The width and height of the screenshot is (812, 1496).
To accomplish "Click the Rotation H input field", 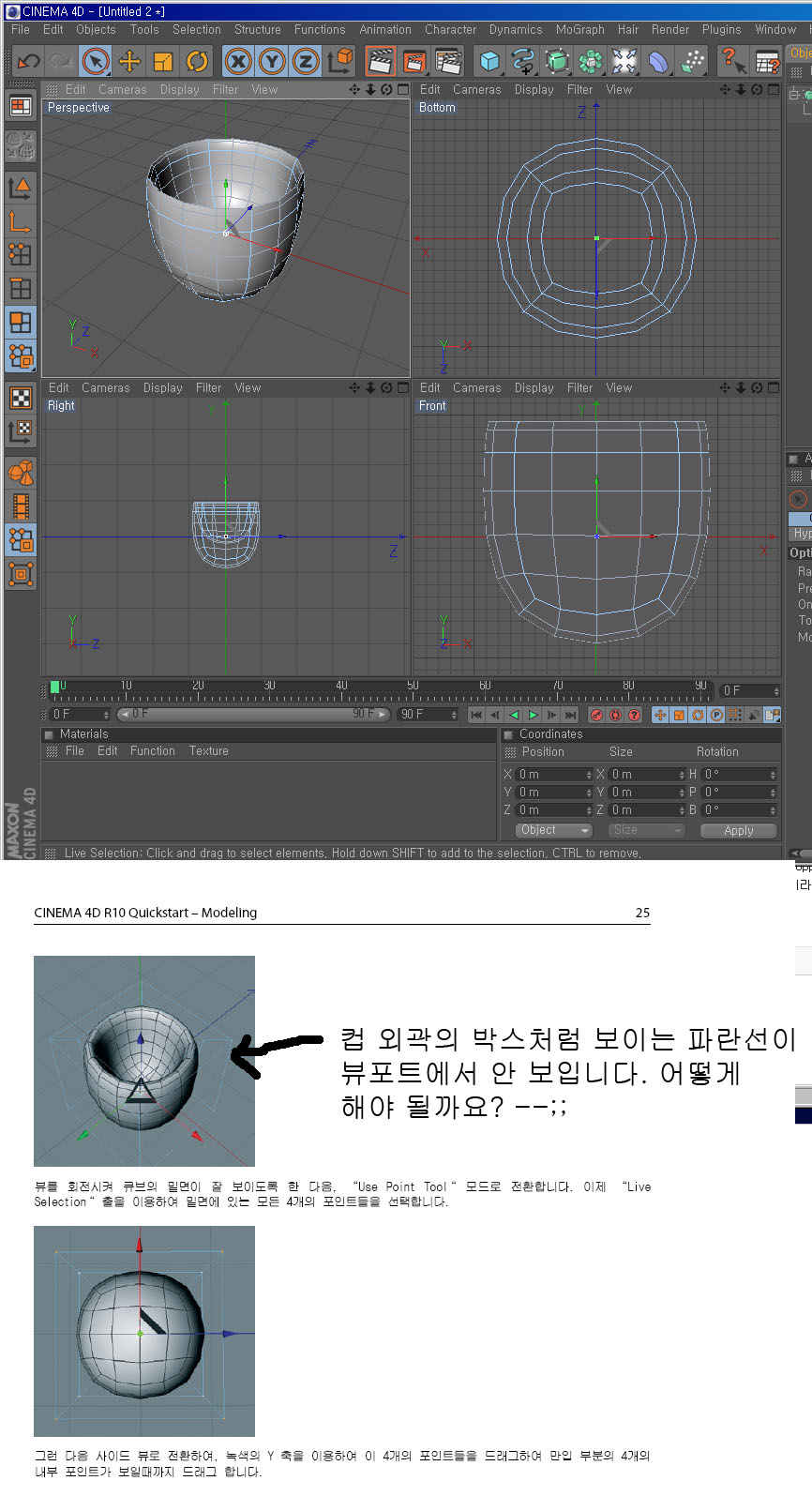I will pos(739,775).
